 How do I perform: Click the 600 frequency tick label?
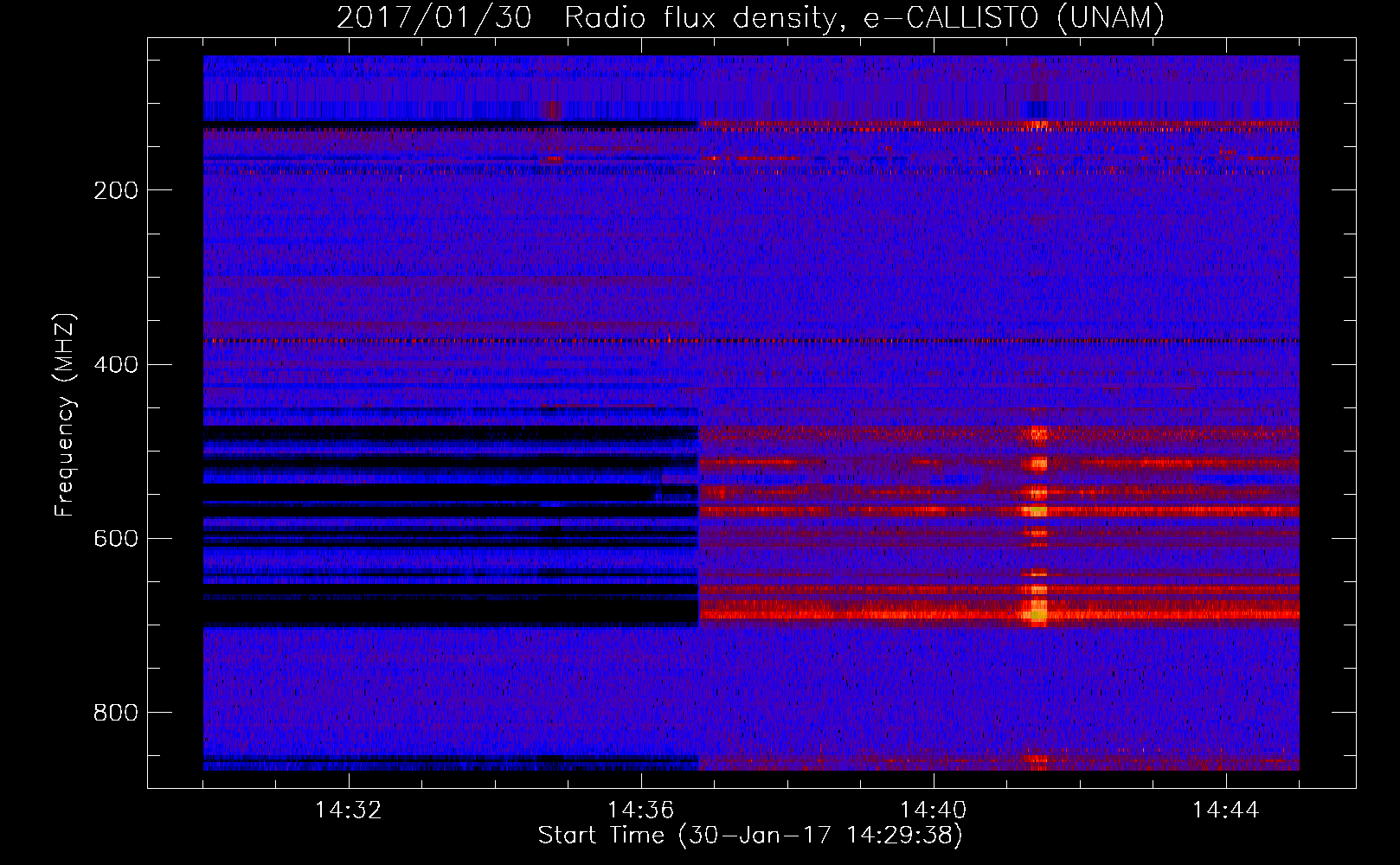click(x=116, y=538)
